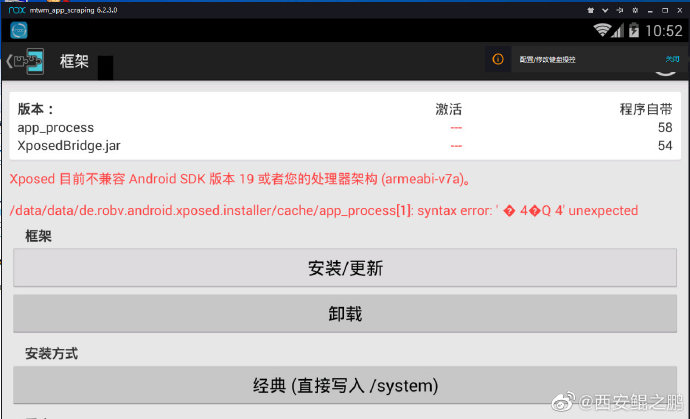The image size is (690, 419).
Task: Tap the Xposed puzzle back icon
Action: coord(26,61)
